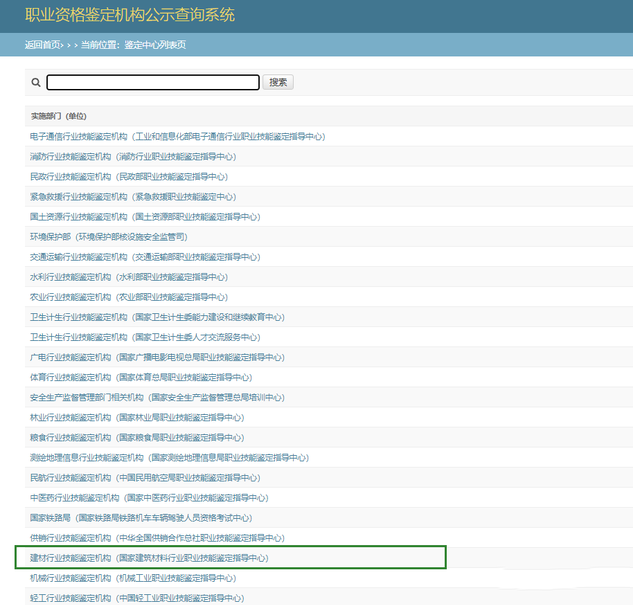
Task: Open 消防行业技能鉴定机构 link
Action: 133,157
